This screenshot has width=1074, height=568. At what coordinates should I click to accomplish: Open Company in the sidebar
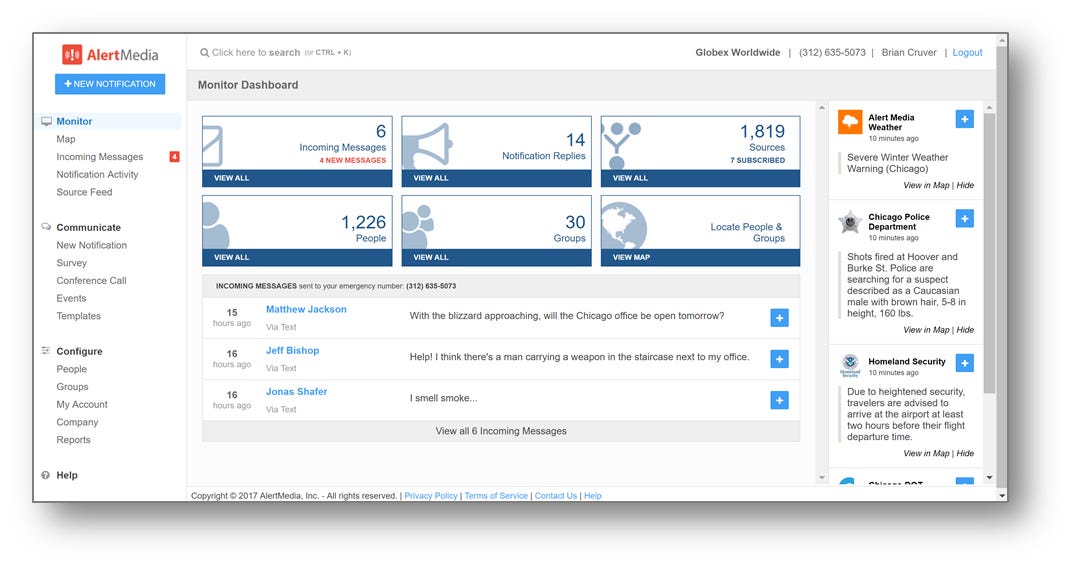coord(77,423)
